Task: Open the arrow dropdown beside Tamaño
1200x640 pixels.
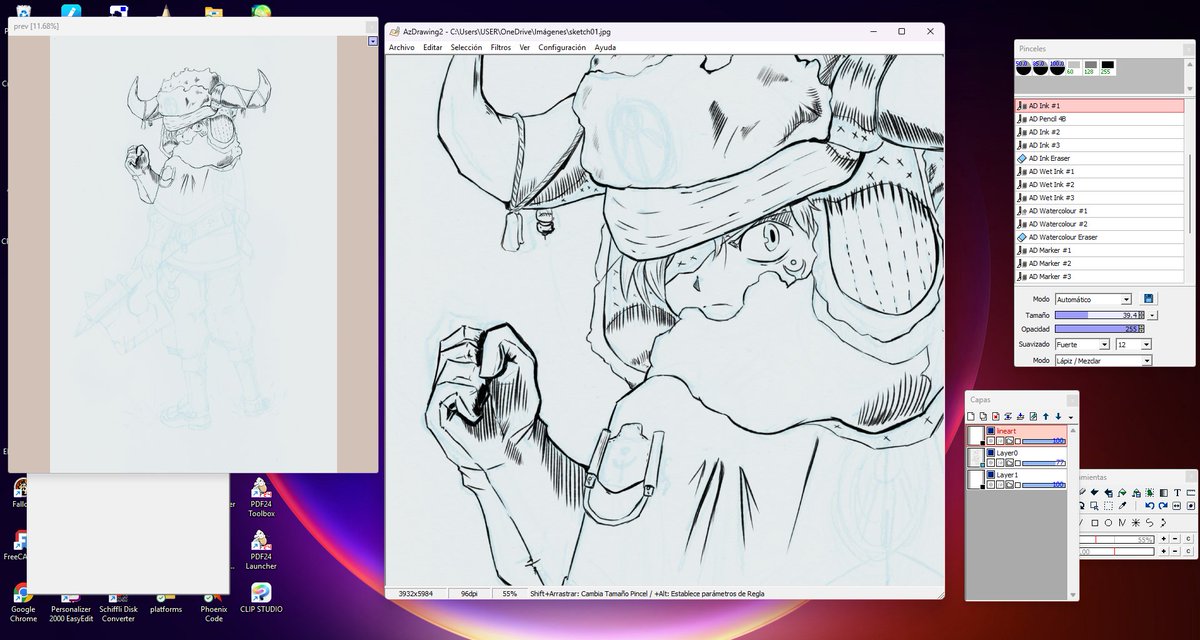Action: pos(1152,315)
